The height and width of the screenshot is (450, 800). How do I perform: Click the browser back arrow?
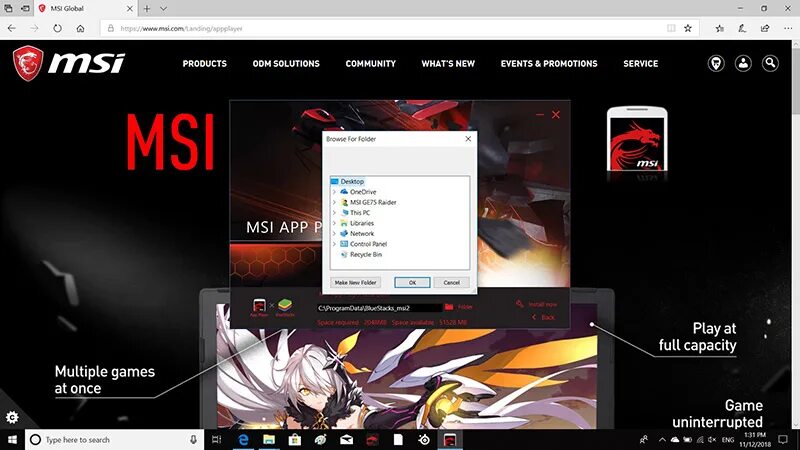pyautogui.click(x=12, y=29)
